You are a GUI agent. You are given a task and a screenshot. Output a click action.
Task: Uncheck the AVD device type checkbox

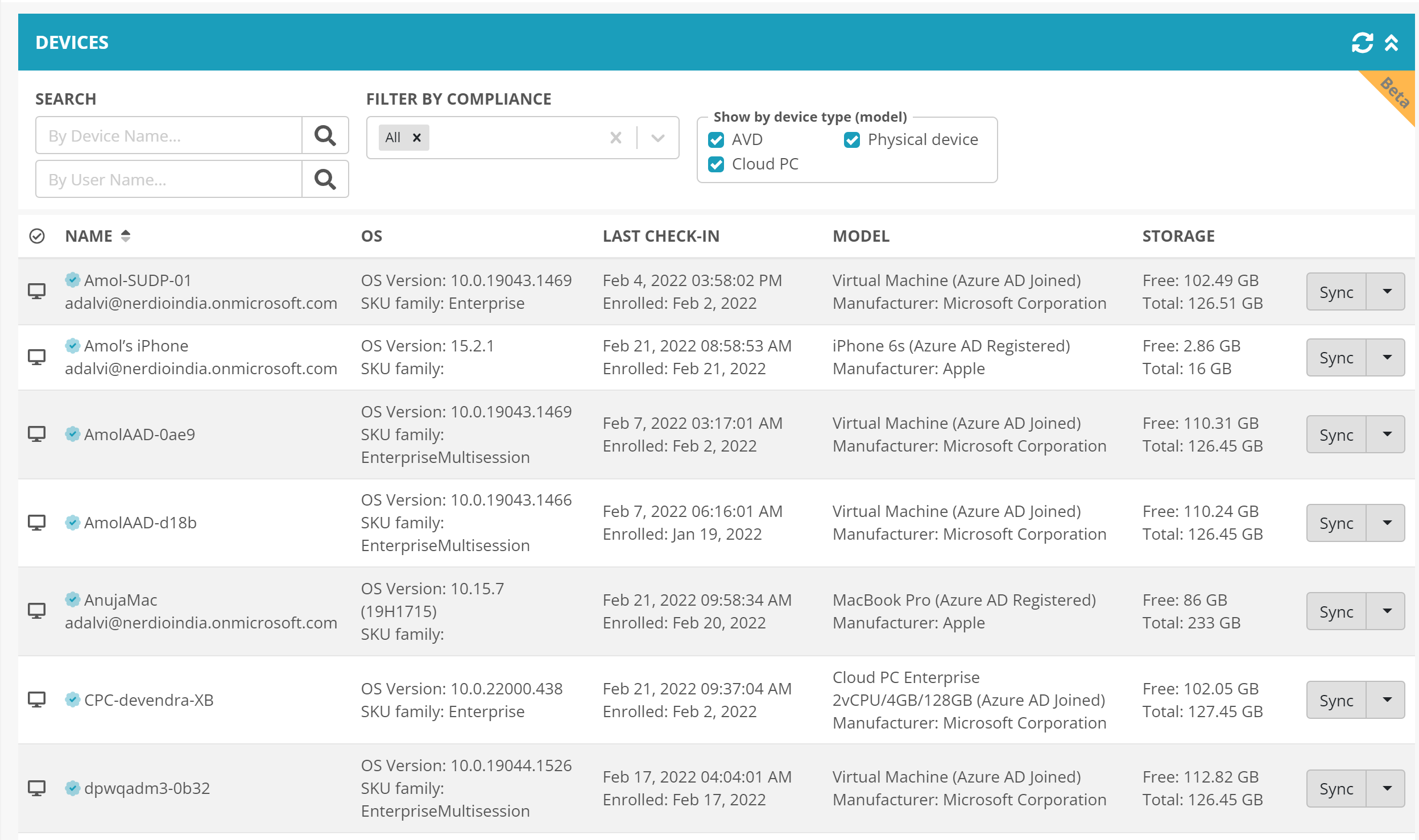(x=716, y=140)
